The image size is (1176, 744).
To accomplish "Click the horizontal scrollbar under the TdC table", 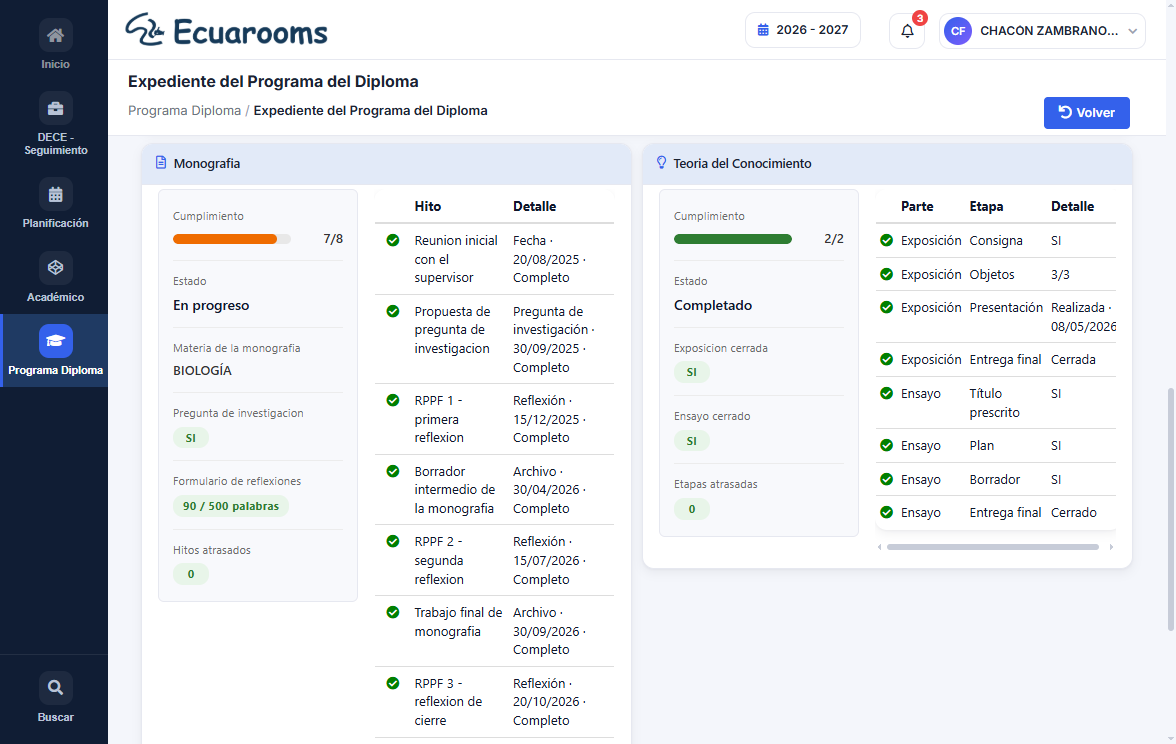I will pyautogui.click(x=992, y=547).
